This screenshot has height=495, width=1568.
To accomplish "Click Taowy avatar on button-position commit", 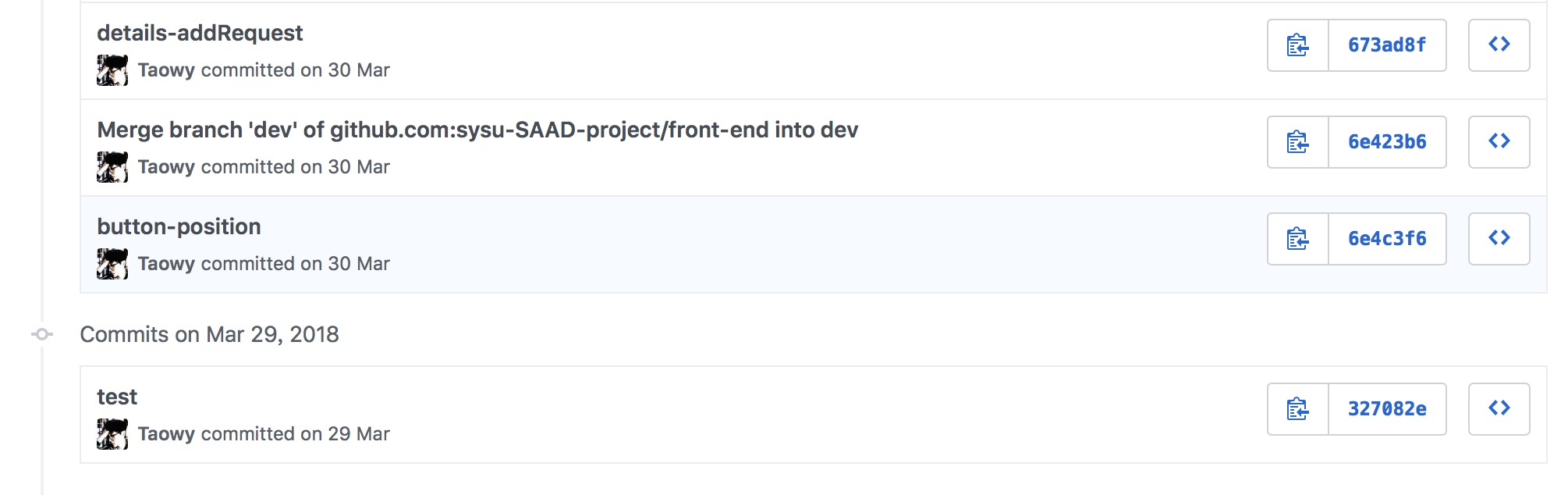I will [112, 264].
